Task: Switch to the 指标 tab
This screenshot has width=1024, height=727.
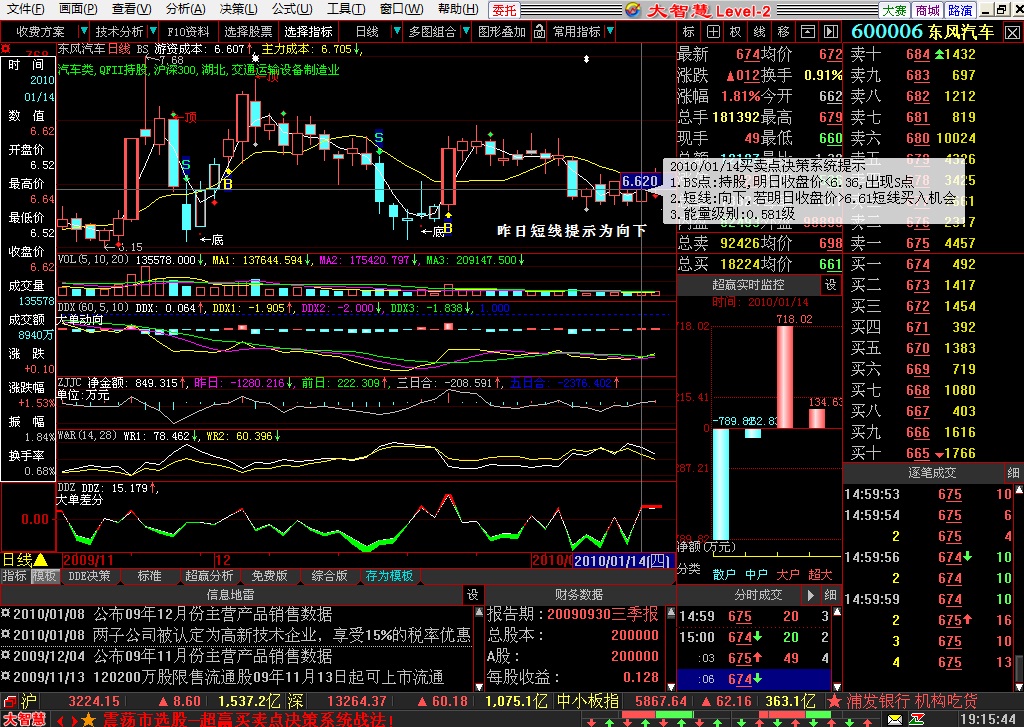Action: [x=14, y=575]
